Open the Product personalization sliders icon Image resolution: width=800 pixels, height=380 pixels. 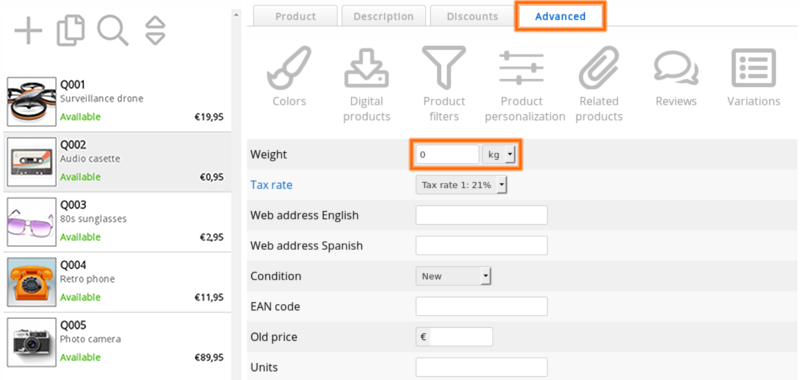click(x=521, y=67)
